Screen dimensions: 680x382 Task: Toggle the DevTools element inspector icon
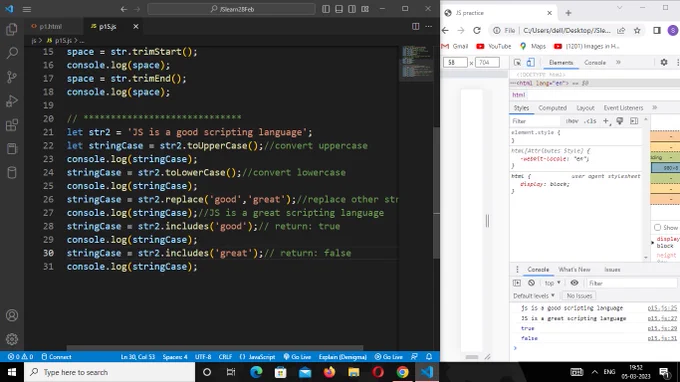tap(517, 62)
